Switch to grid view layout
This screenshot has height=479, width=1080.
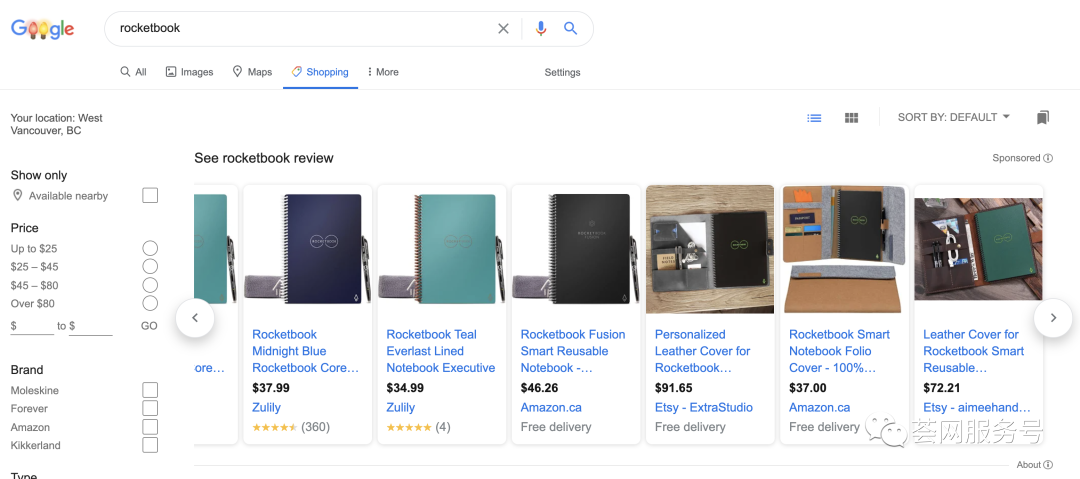(x=851, y=118)
